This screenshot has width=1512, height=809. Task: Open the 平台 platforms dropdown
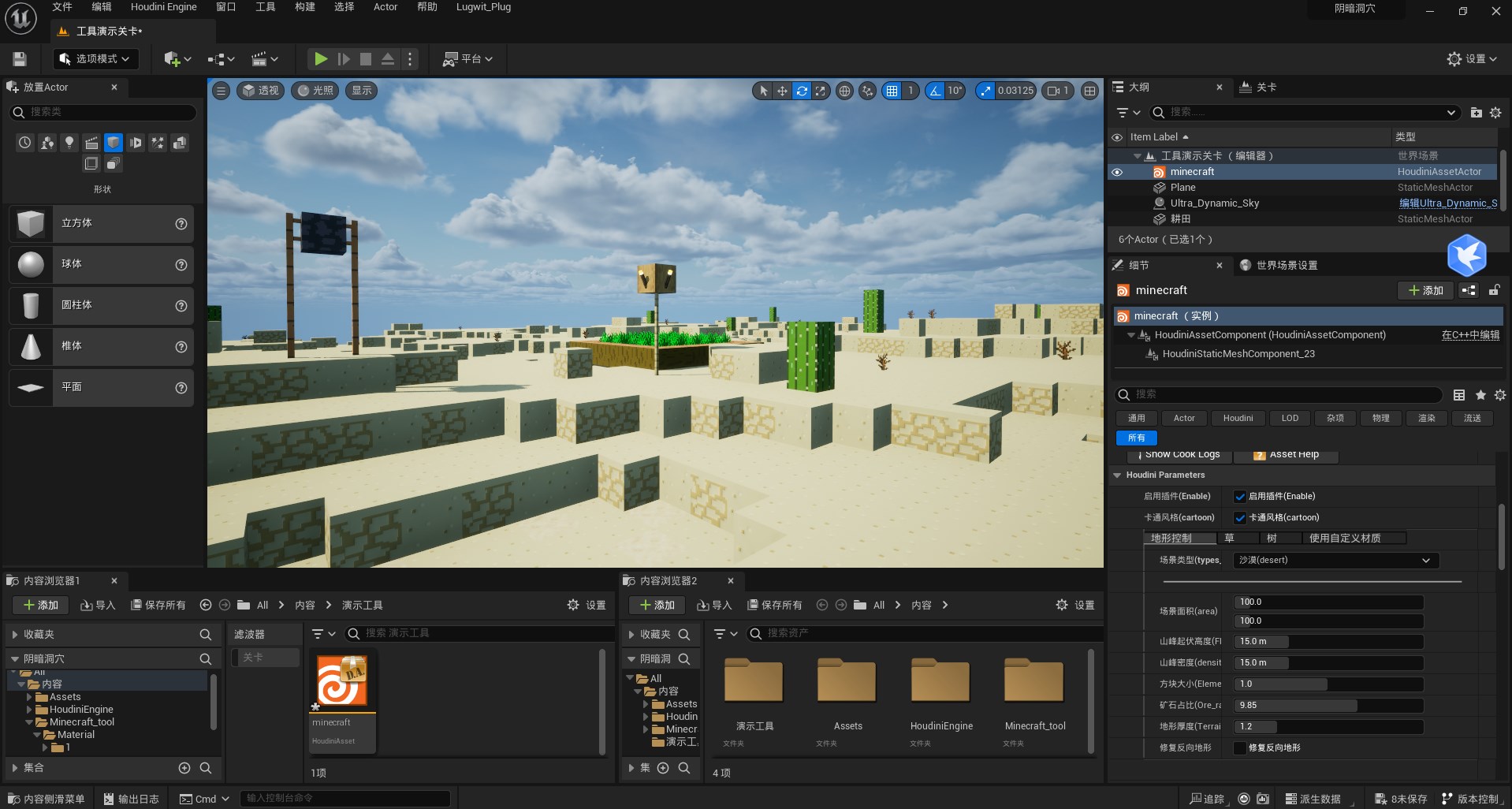click(x=467, y=59)
